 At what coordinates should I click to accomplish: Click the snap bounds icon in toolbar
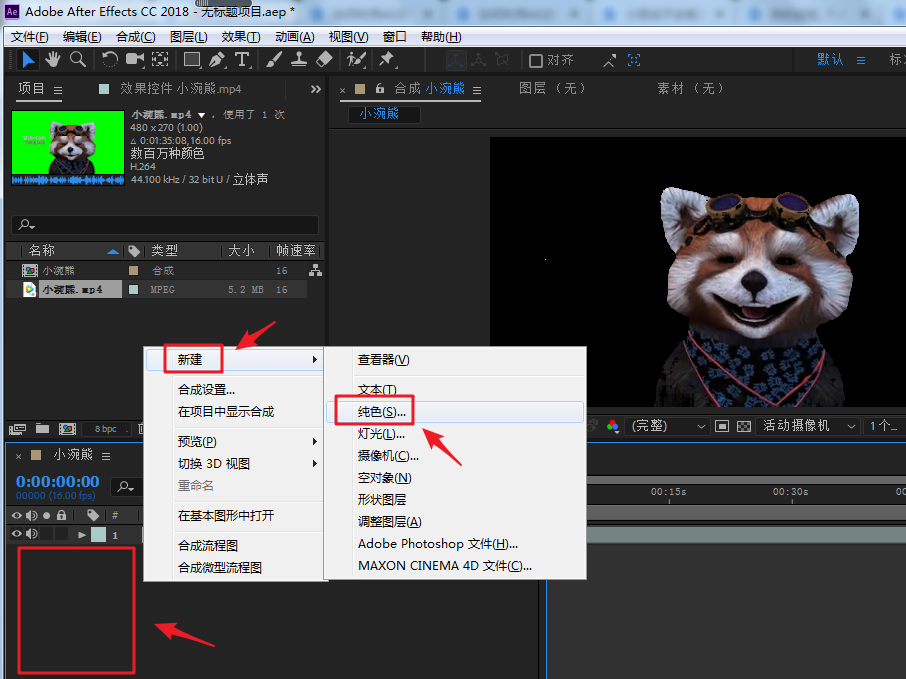(x=634, y=60)
